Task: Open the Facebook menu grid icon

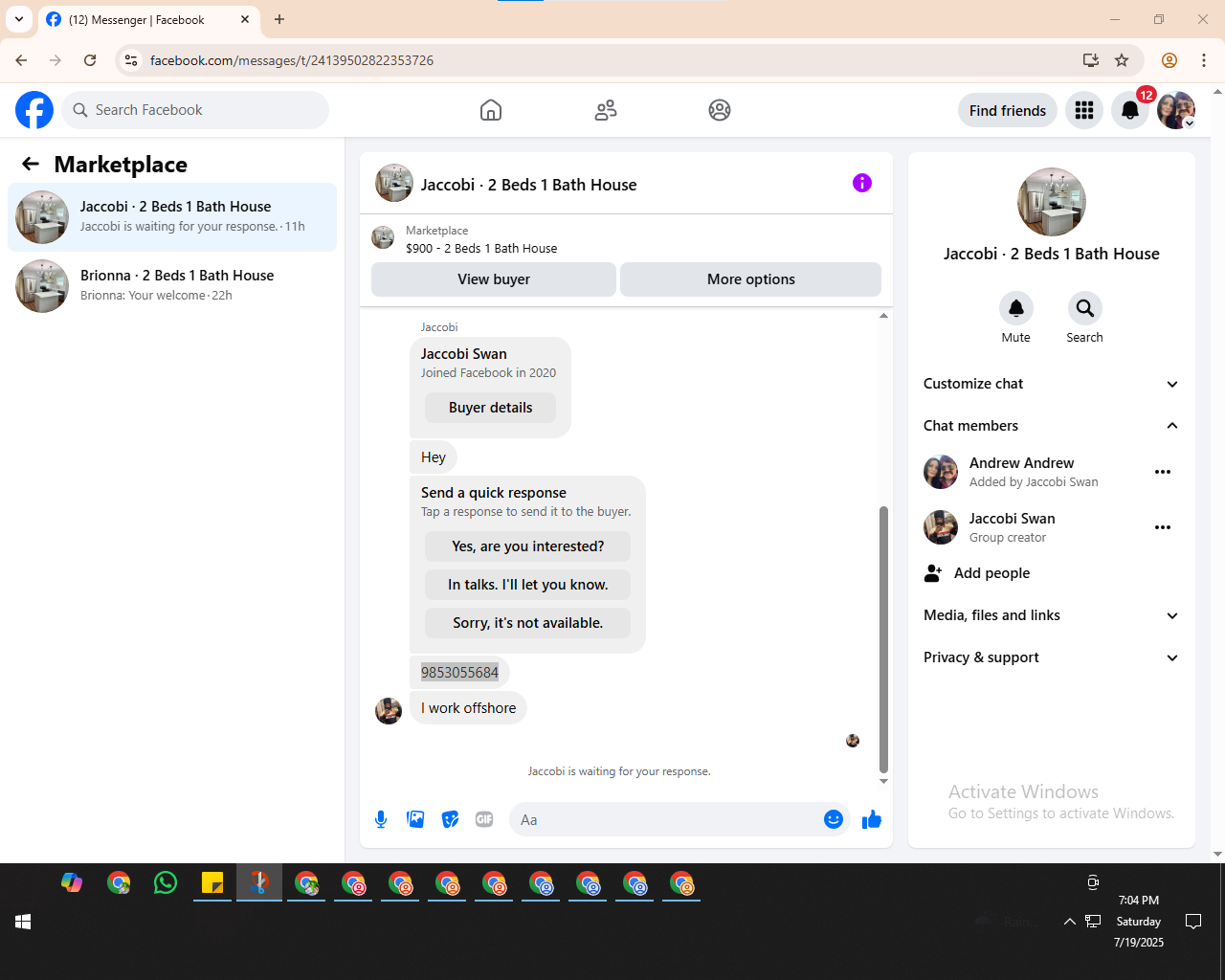Action: (x=1084, y=110)
